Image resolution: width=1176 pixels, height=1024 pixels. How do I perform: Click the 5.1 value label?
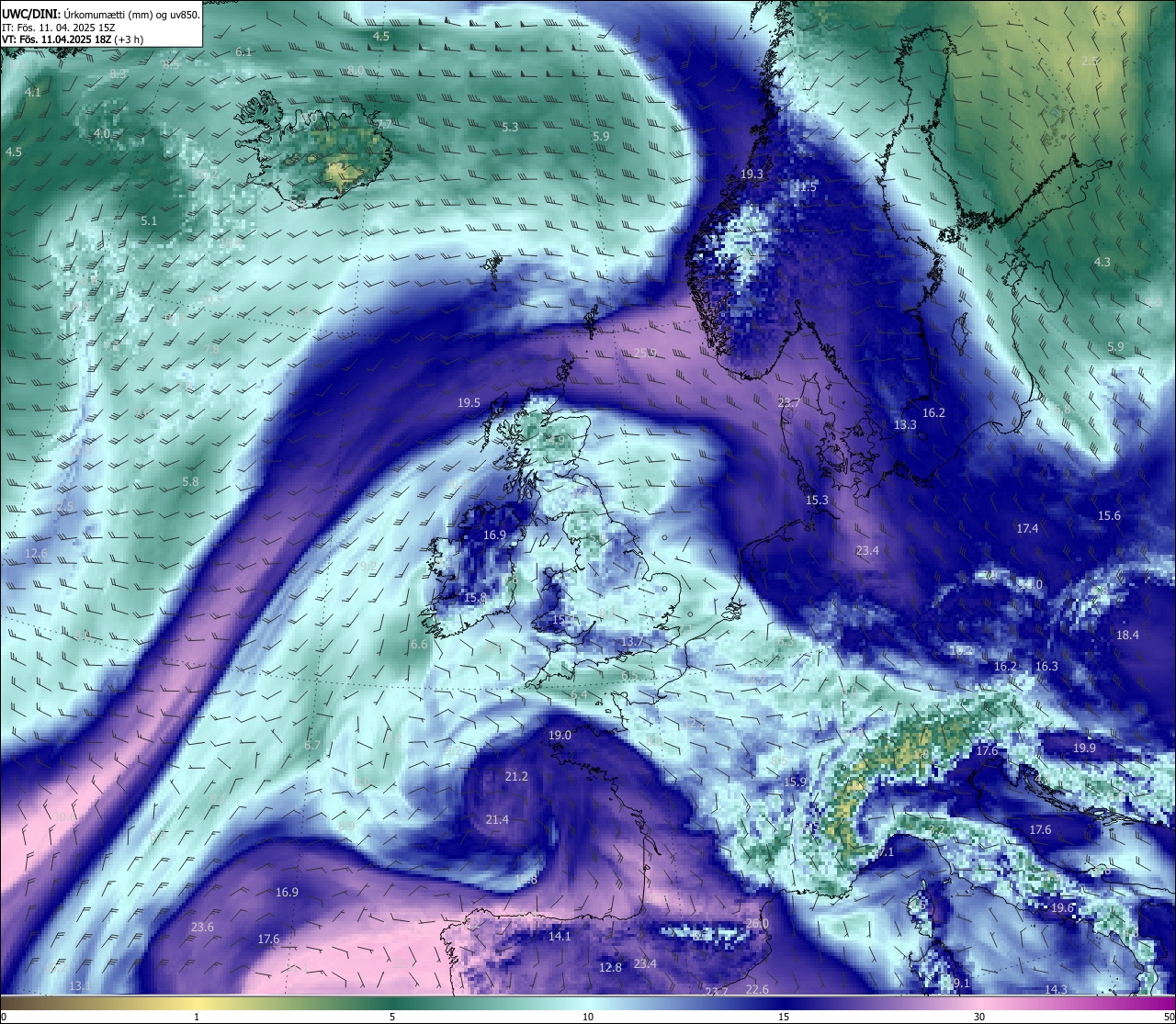[149, 220]
